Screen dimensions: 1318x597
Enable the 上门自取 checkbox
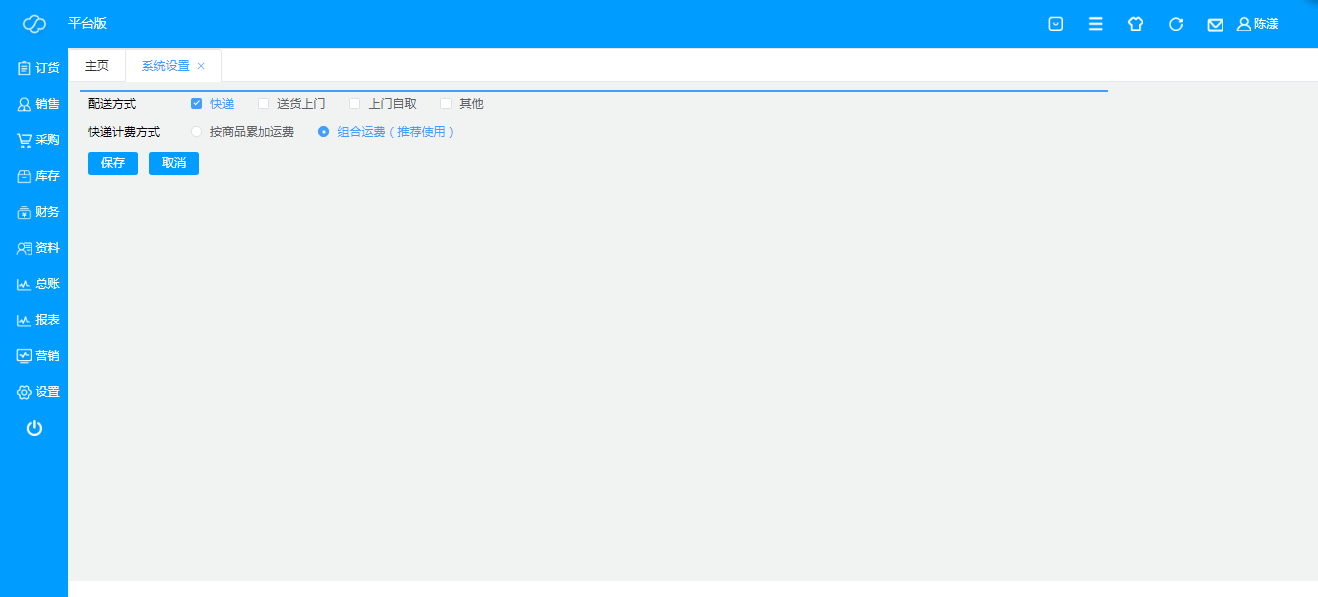[x=355, y=103]
